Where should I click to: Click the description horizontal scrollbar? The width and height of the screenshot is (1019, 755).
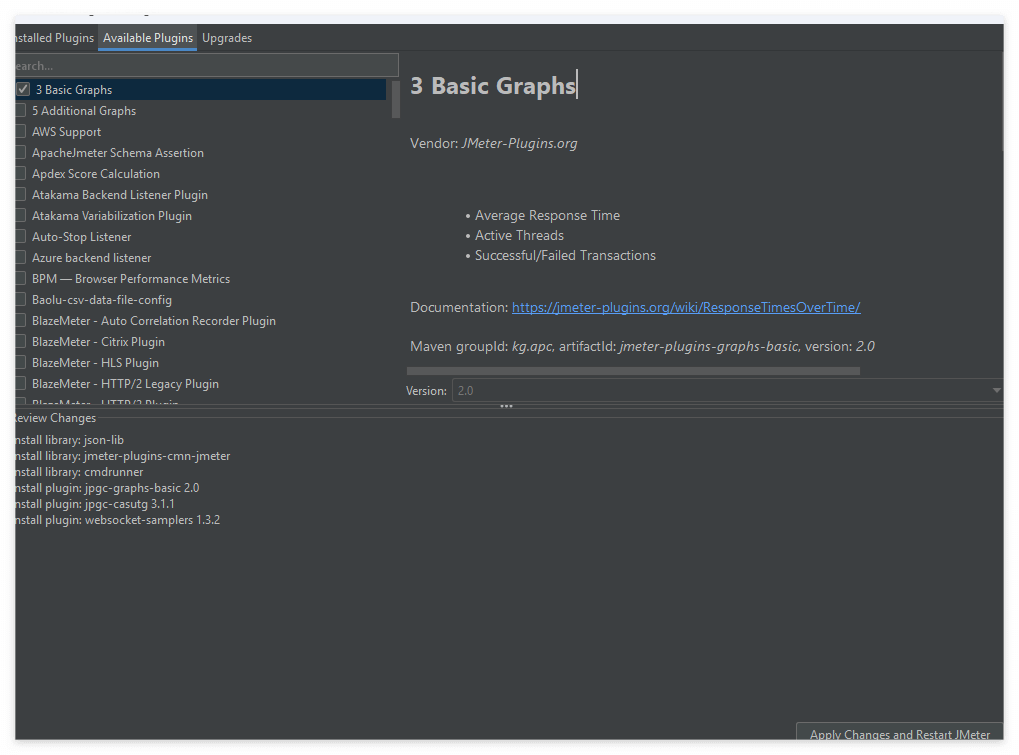click(x=633, y=371)
